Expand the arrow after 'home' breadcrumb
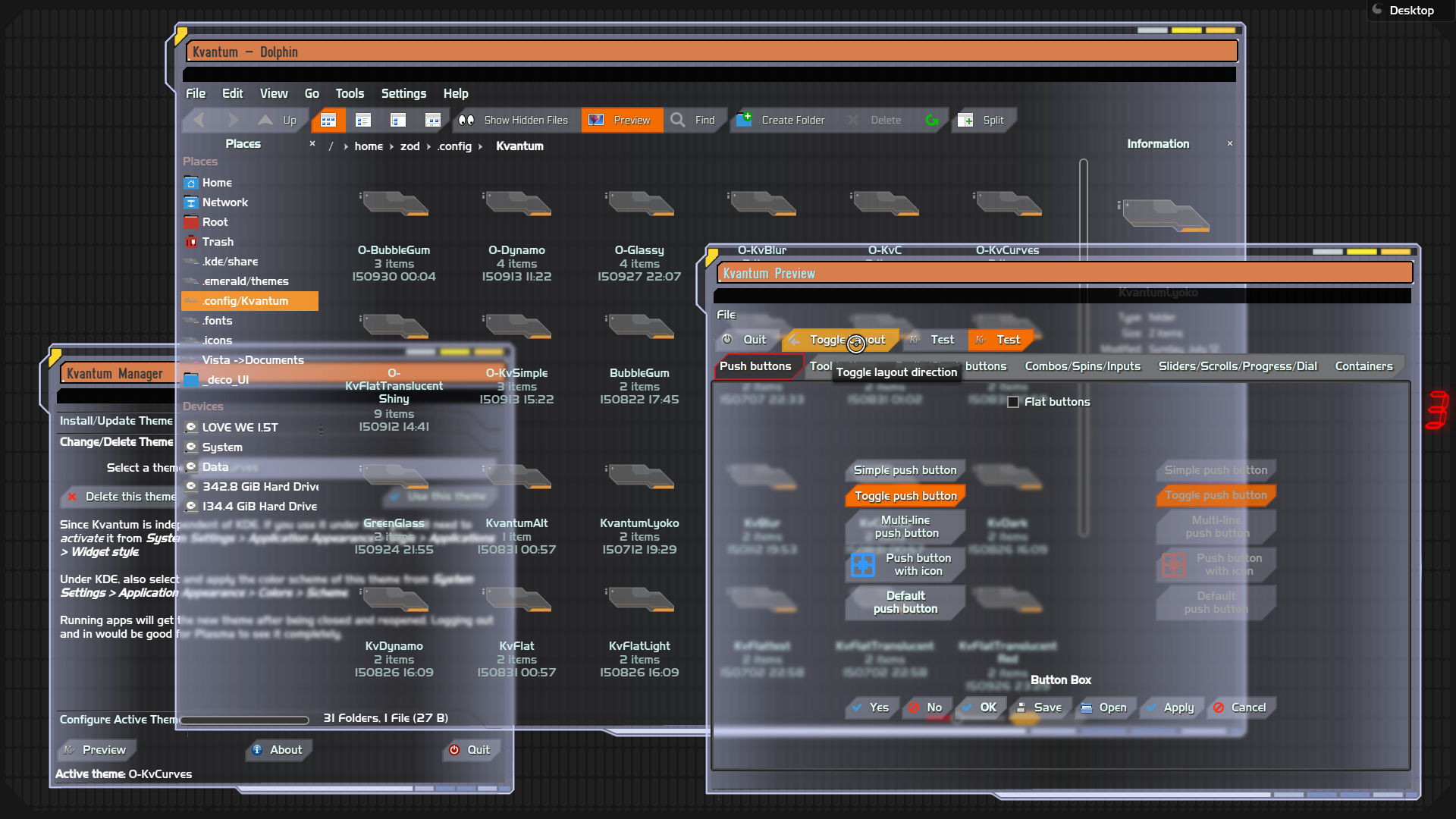The width and height of the screenshot is (1456, 819). [x=391, y=146]
